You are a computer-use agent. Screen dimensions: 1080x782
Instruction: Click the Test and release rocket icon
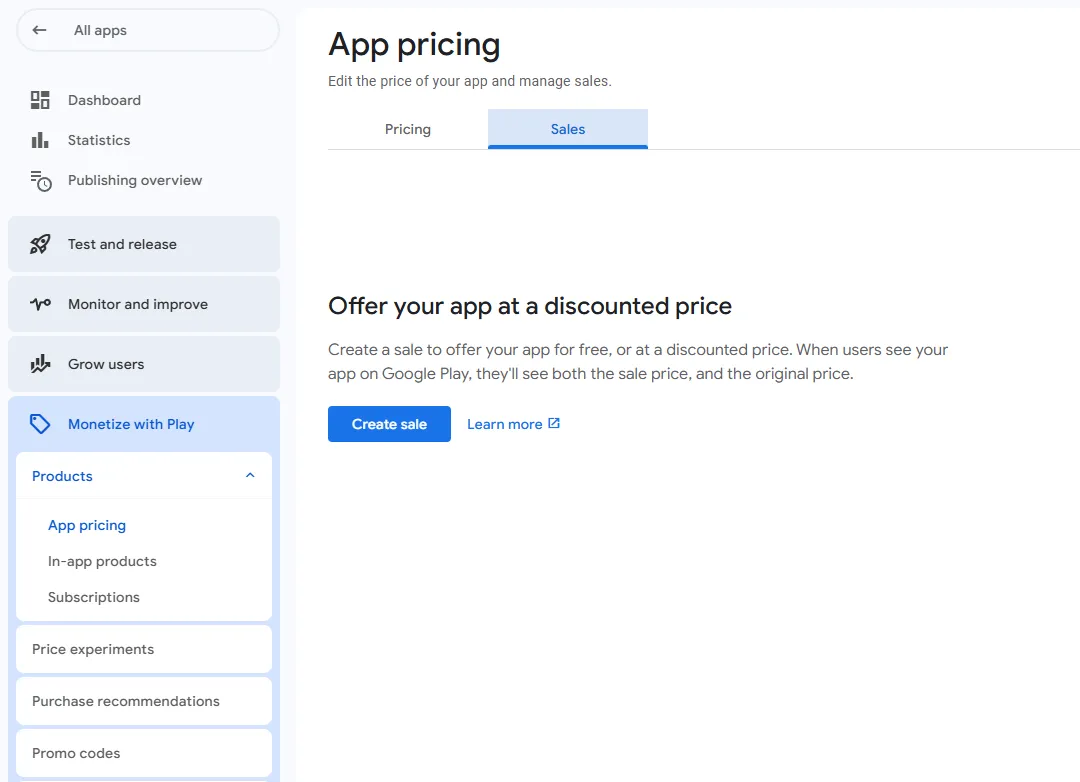tap(40, 244)
